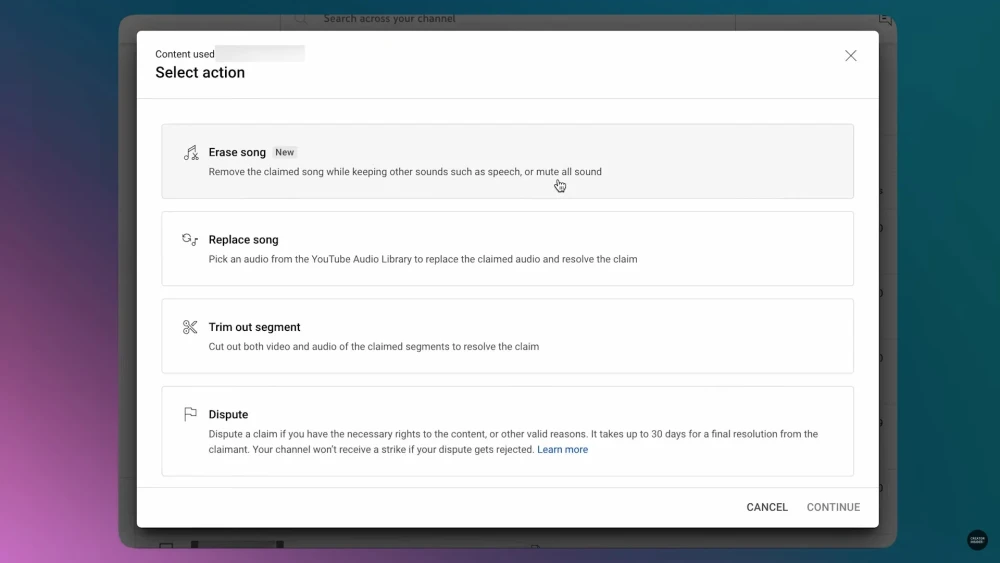The height and width of the screenshot is (563, 1000).
Task: Click the Erase song music note icon
Action: pos(190,153)
